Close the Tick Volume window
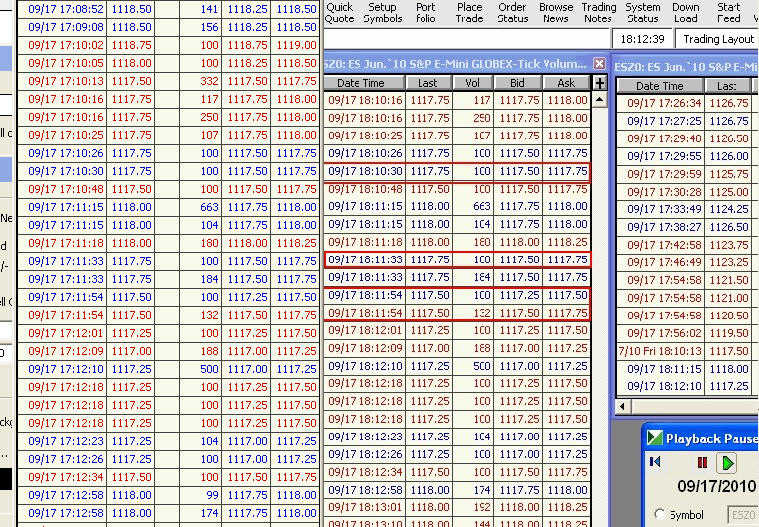Image resolution: width=759 pixels, height=527 pixels. pos(599,63)
